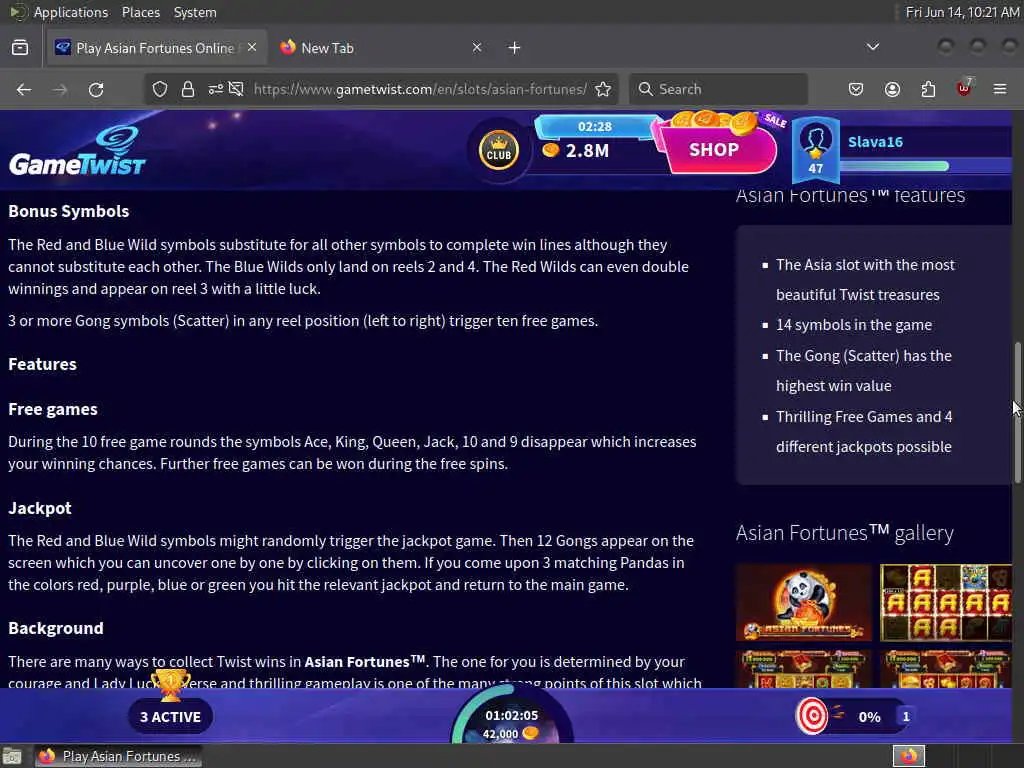Open the SHOP sale button
Screen dimensions: 1024x768
714,149
